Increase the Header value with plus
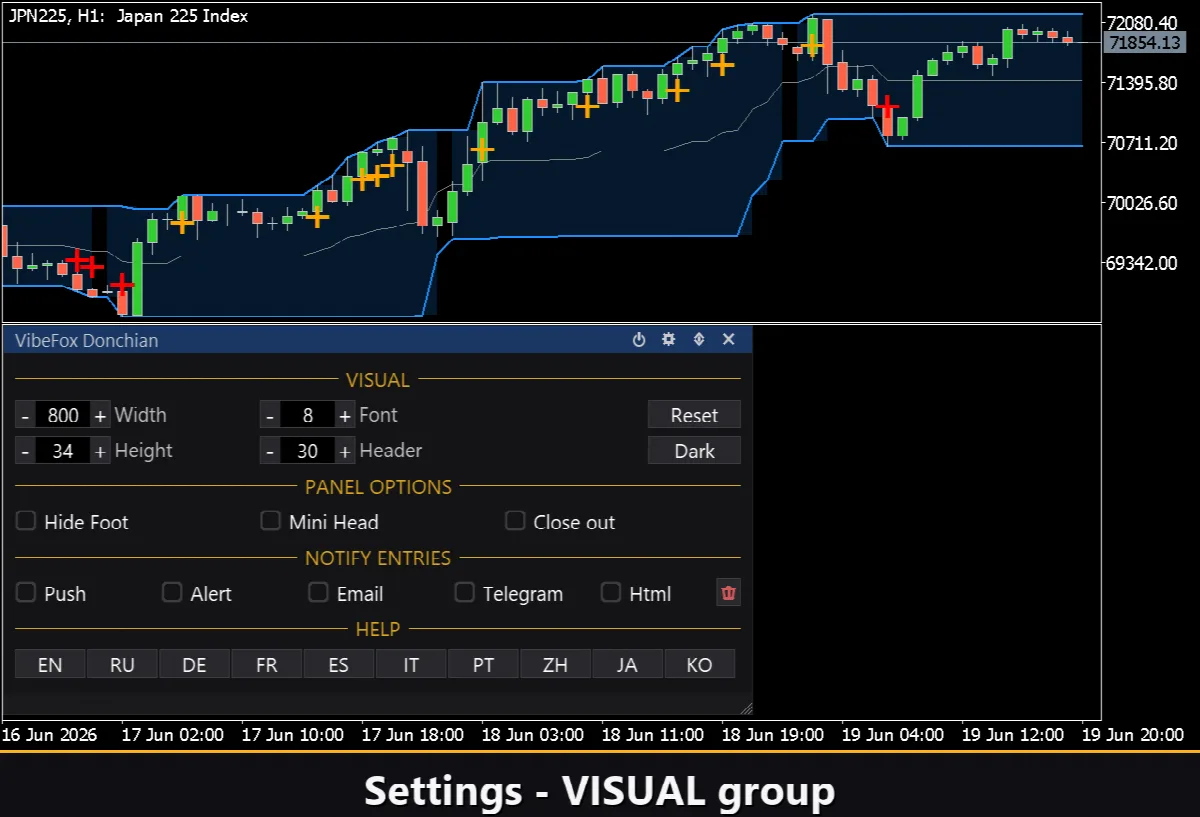1200x817 pixels. (345, 451)
